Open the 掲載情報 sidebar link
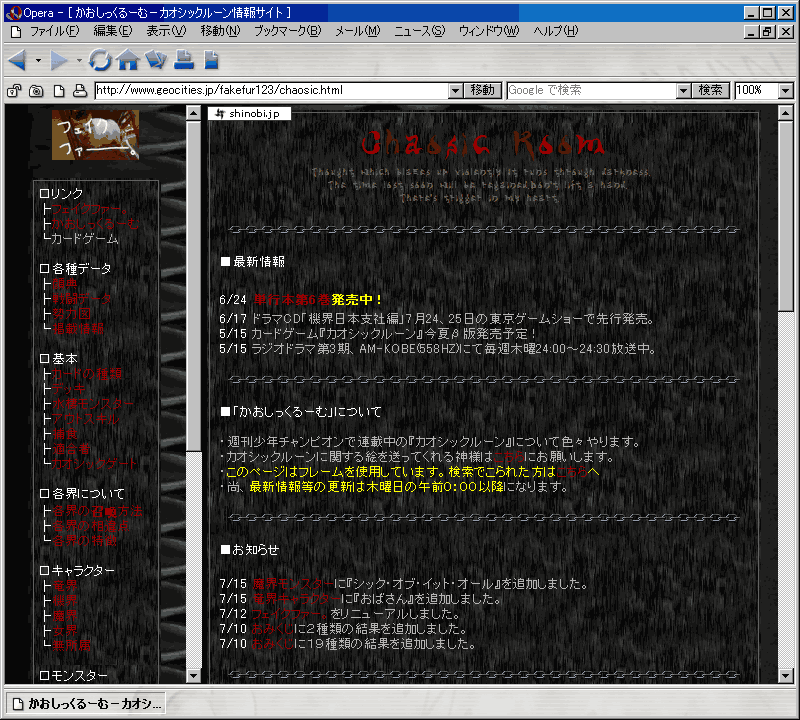The height and width of the screenshot is (720, 800). (78, 329)
